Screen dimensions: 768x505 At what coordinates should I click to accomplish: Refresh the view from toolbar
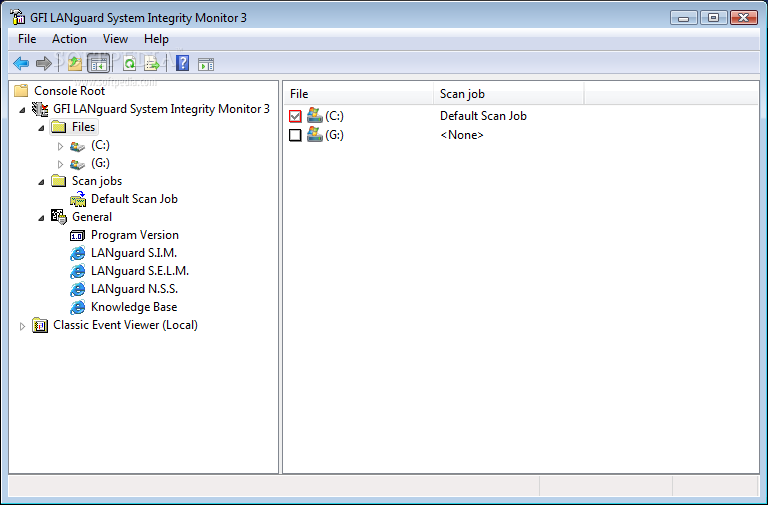(x=130, y=63)
